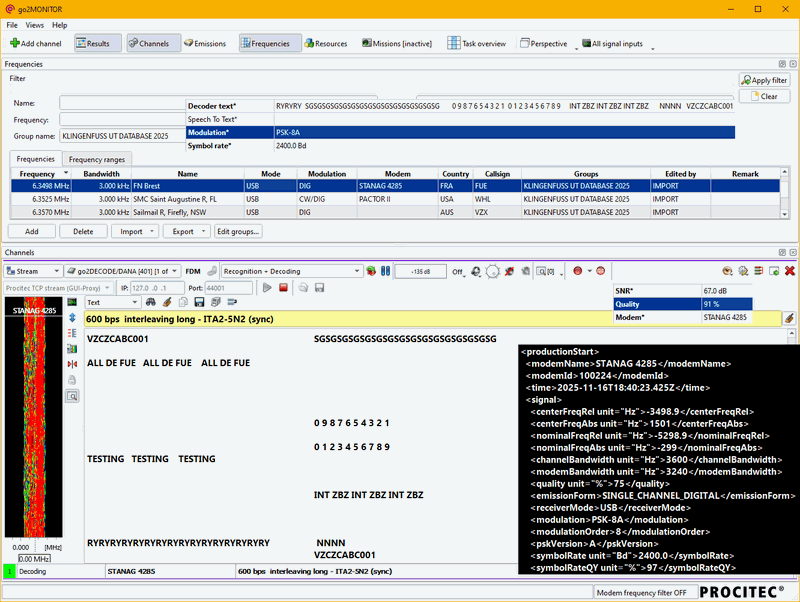The height and width of the screenshot is (602, 800).
Task: Click the Edit groups... button
Action: [239, 231]
